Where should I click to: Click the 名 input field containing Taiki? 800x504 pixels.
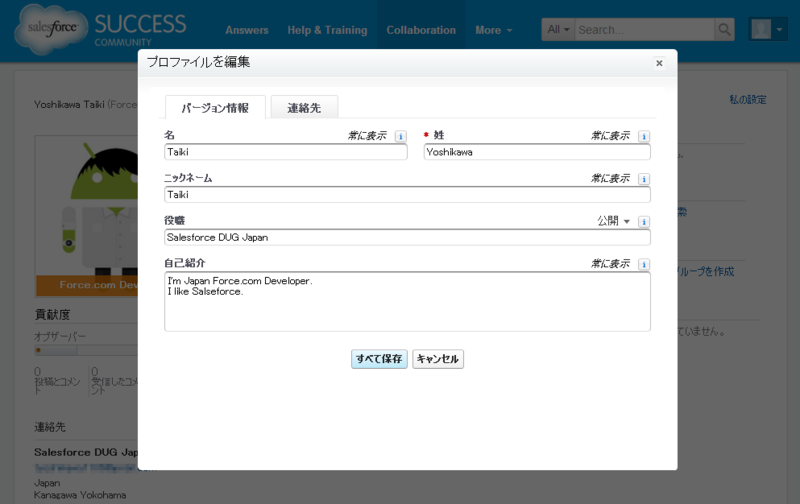286,152
